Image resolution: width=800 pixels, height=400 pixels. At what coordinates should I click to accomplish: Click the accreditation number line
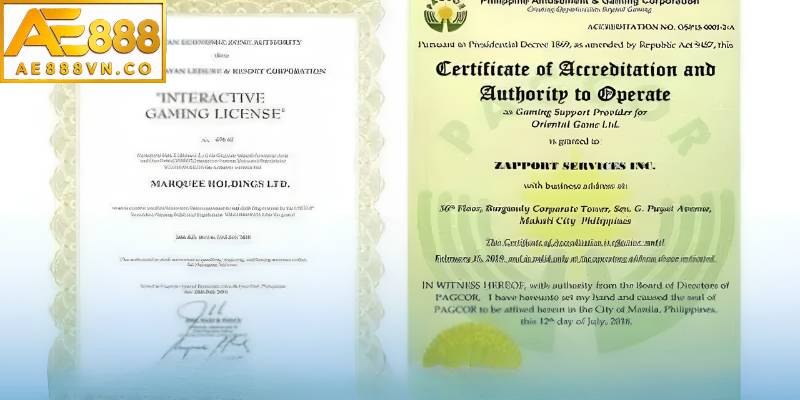pos(661,27)
